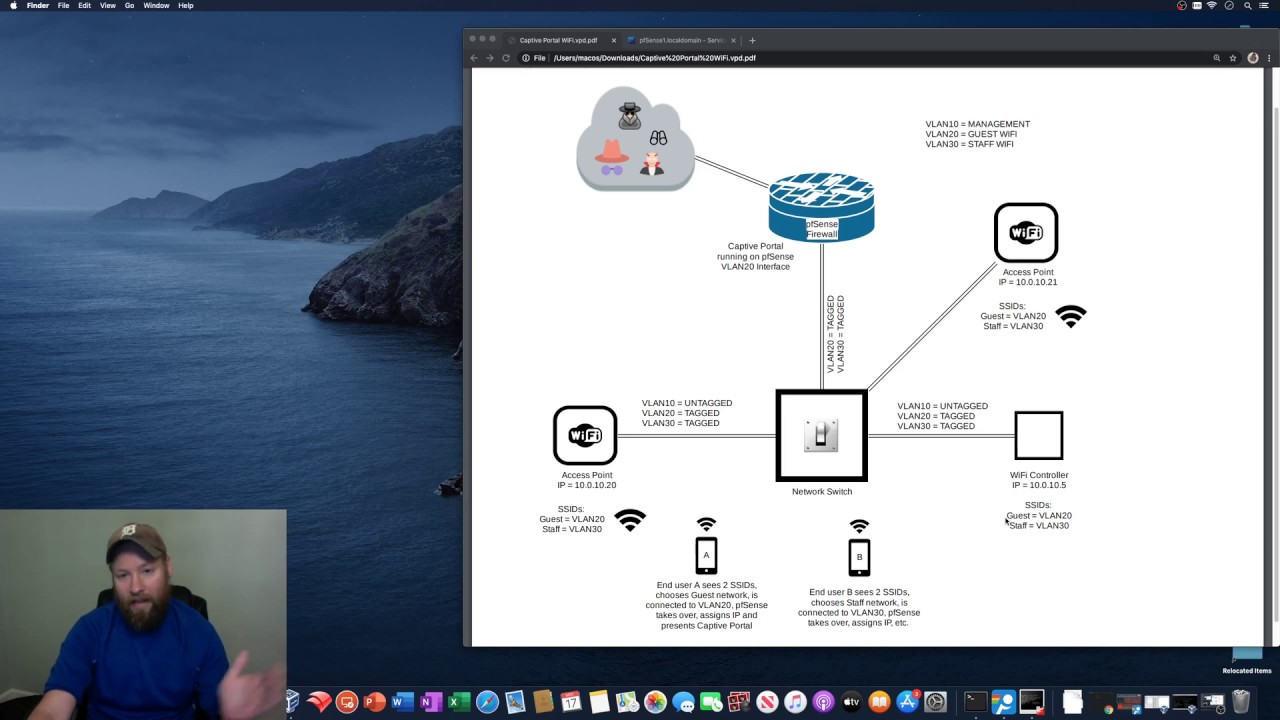Click the Access Point 10.0.10.20 WiFi icon
Screen dimensions: 1280x720
pyautogui.click(x=585, y=435)
